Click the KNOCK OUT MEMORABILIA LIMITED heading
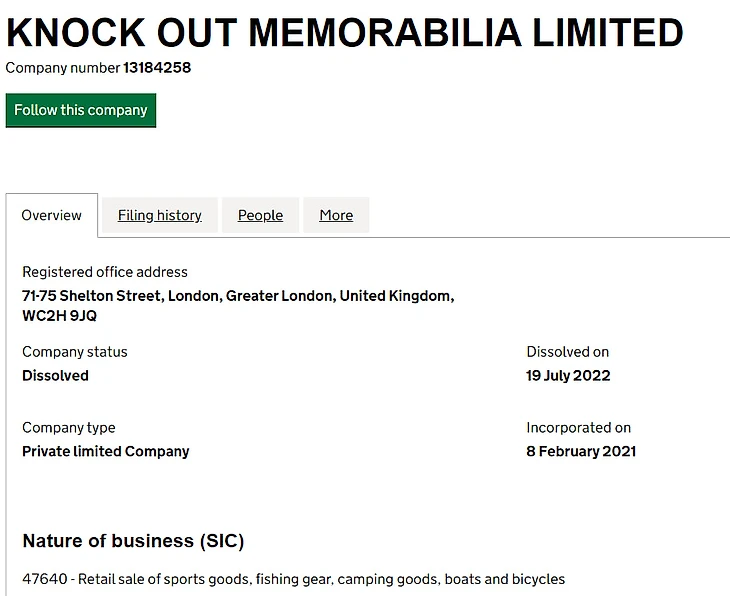Screen dimensions: 730x596 pos(344,33)
